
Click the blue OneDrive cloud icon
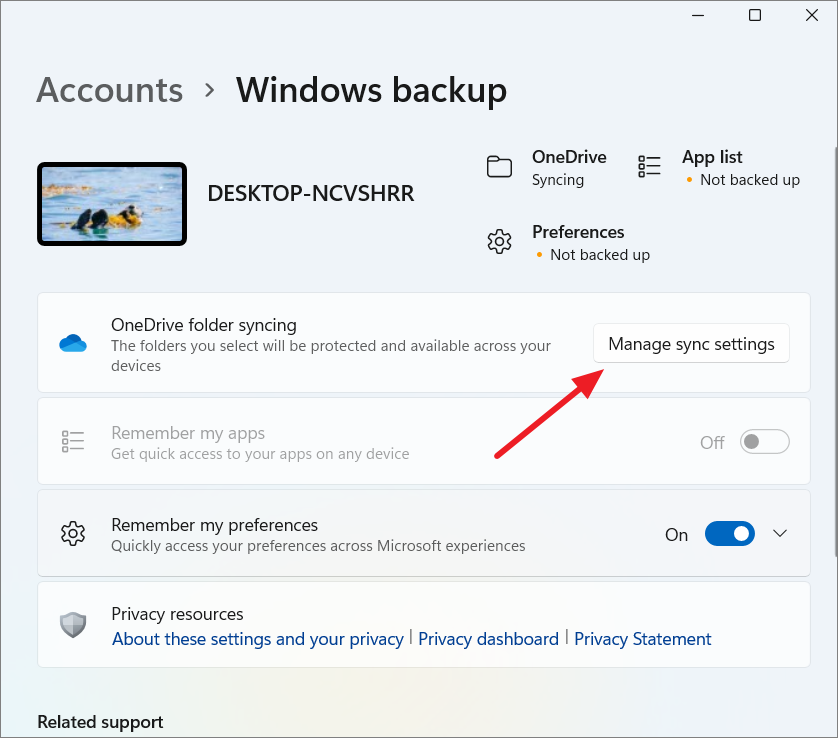coord(73,343)
